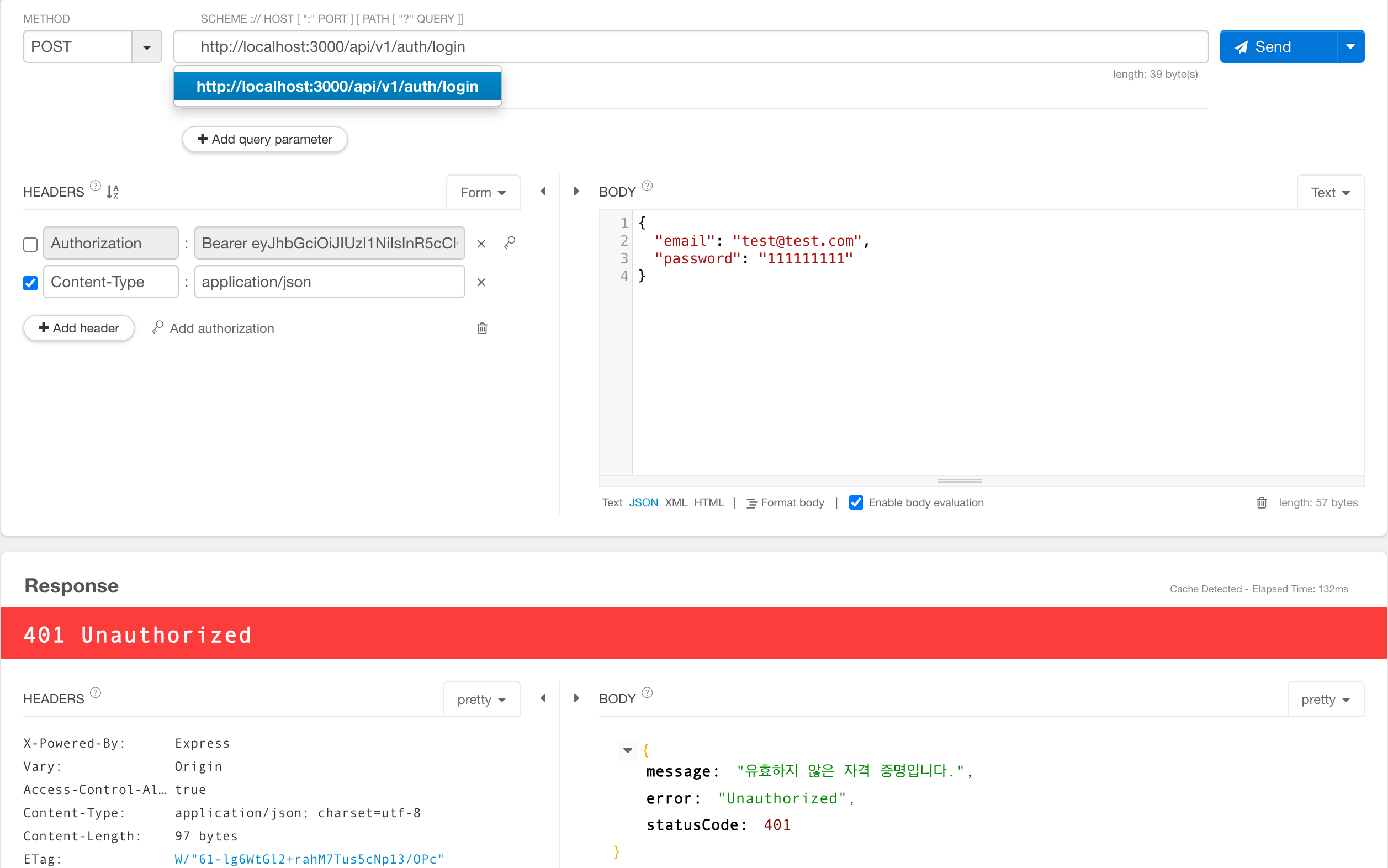
Task: Click the 401 Unauthorized status banner
Action: tap(694, 633)
